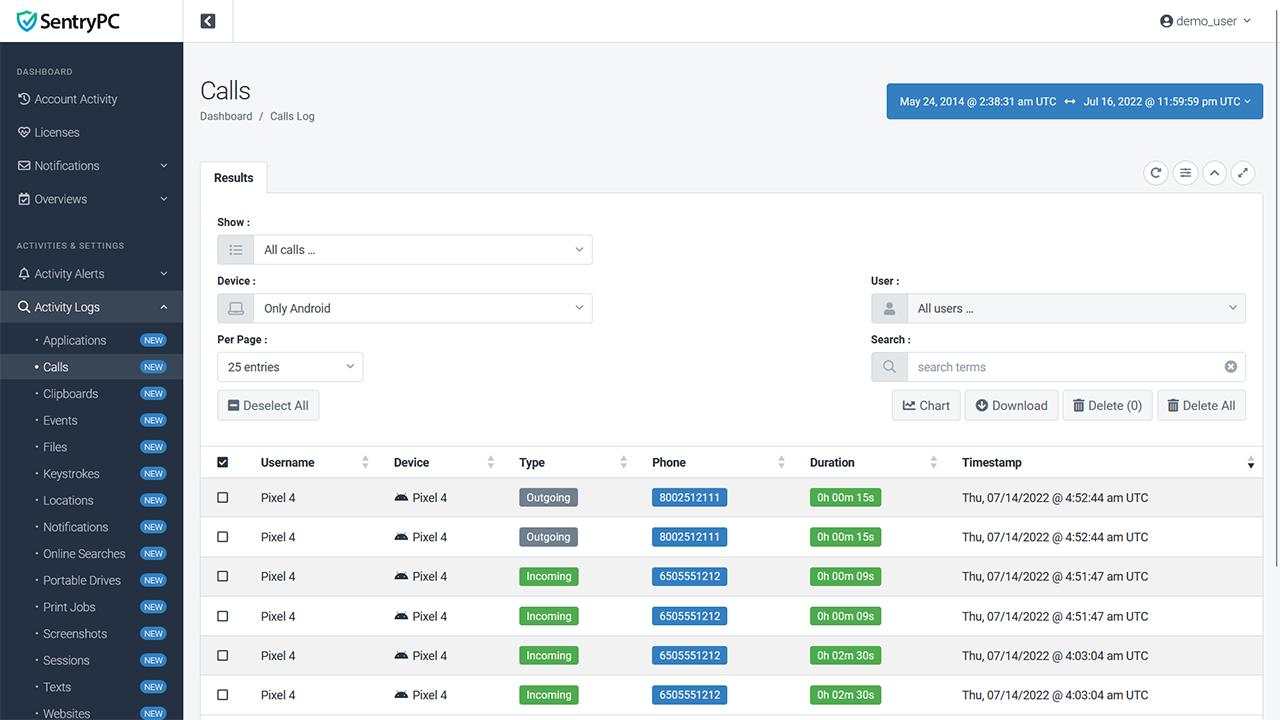This screenshot has height=720, width=1280.
Task: Sort by Username column arrows
Action: point(365,462)
